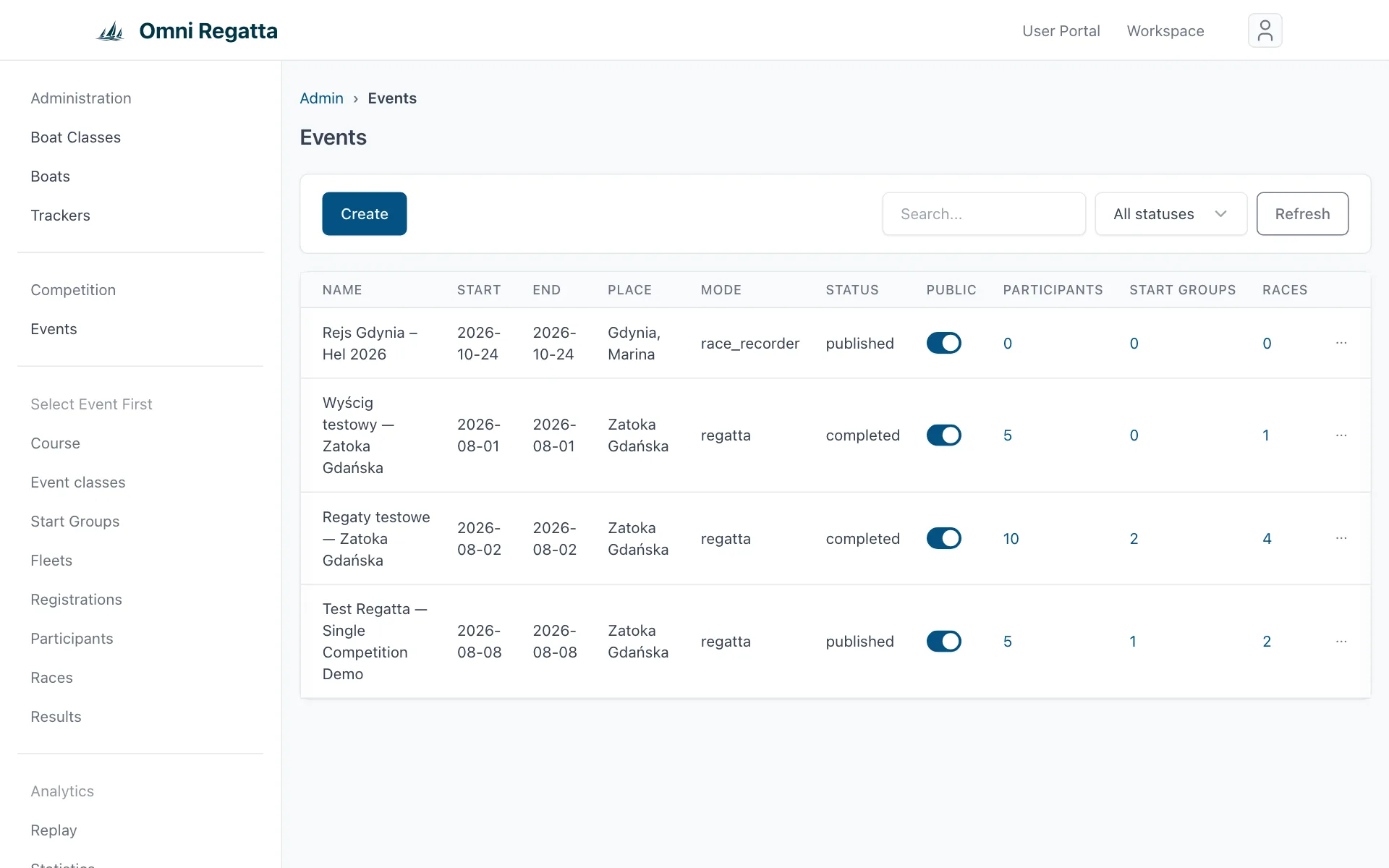Click the Omni Regatta sailboat logo
The height and width of the screenshot is (868, 1389).
pyautogui.click(x=111, y=31)
